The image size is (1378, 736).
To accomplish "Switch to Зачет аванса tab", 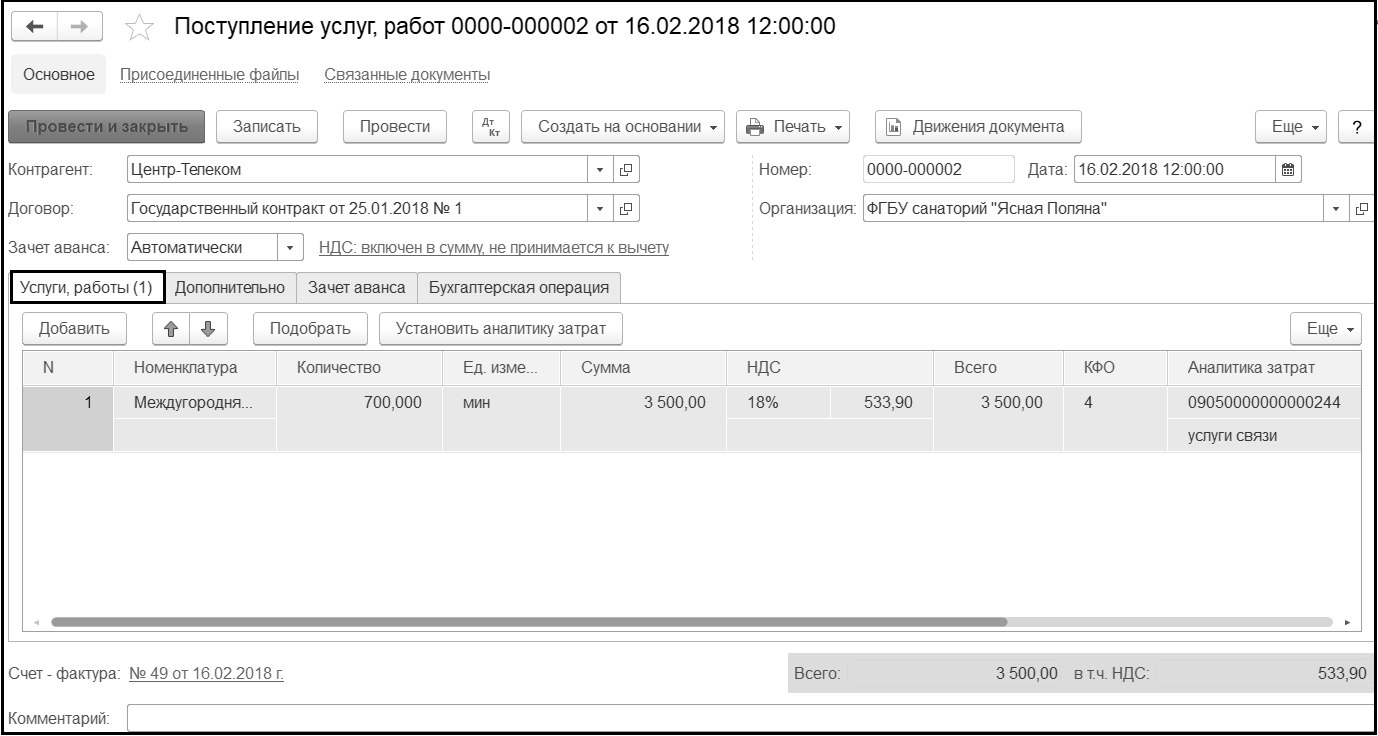I will [x=357, y=287].
